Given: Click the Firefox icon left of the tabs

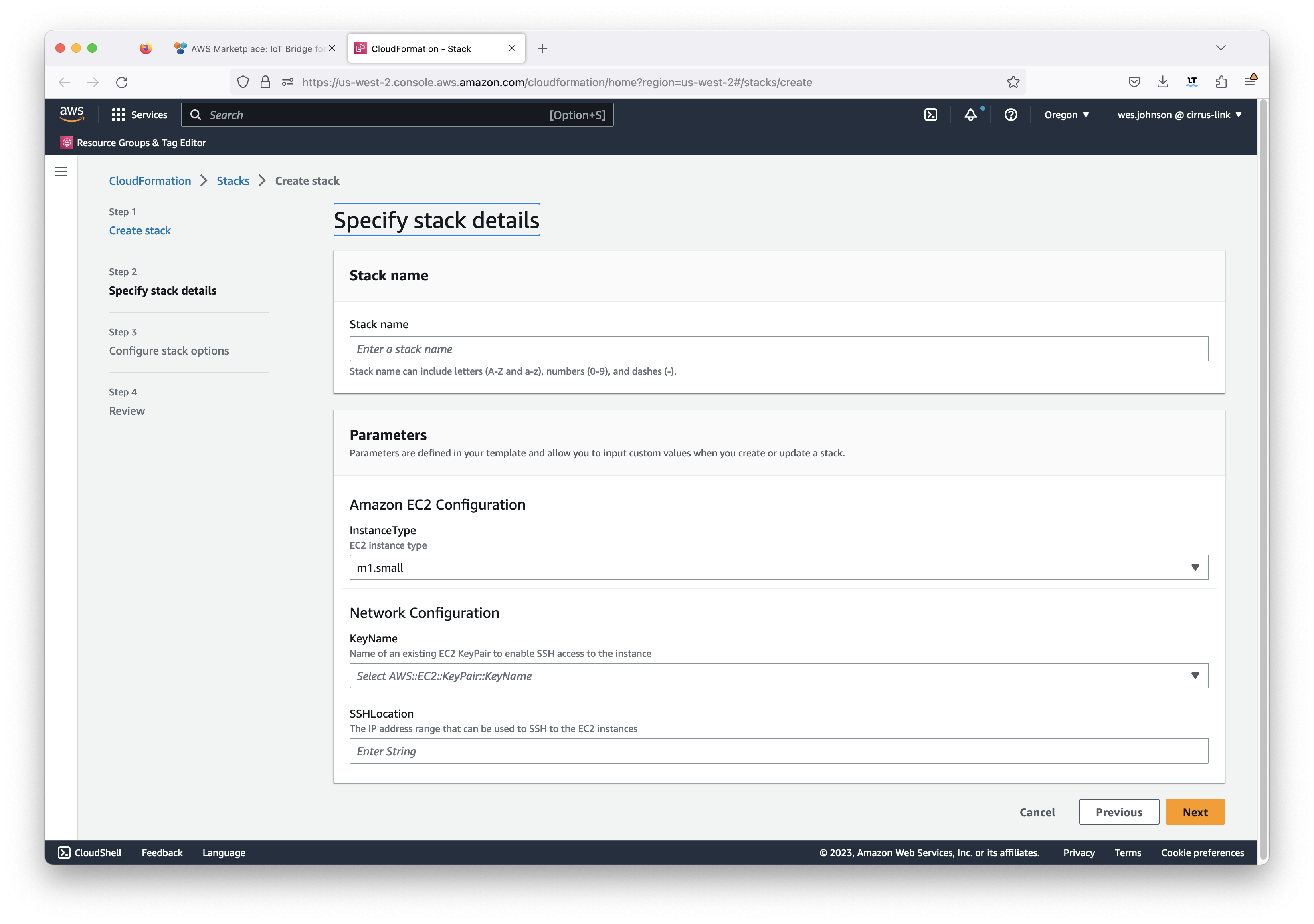Looking at the screenshot, I should [146, 48].
